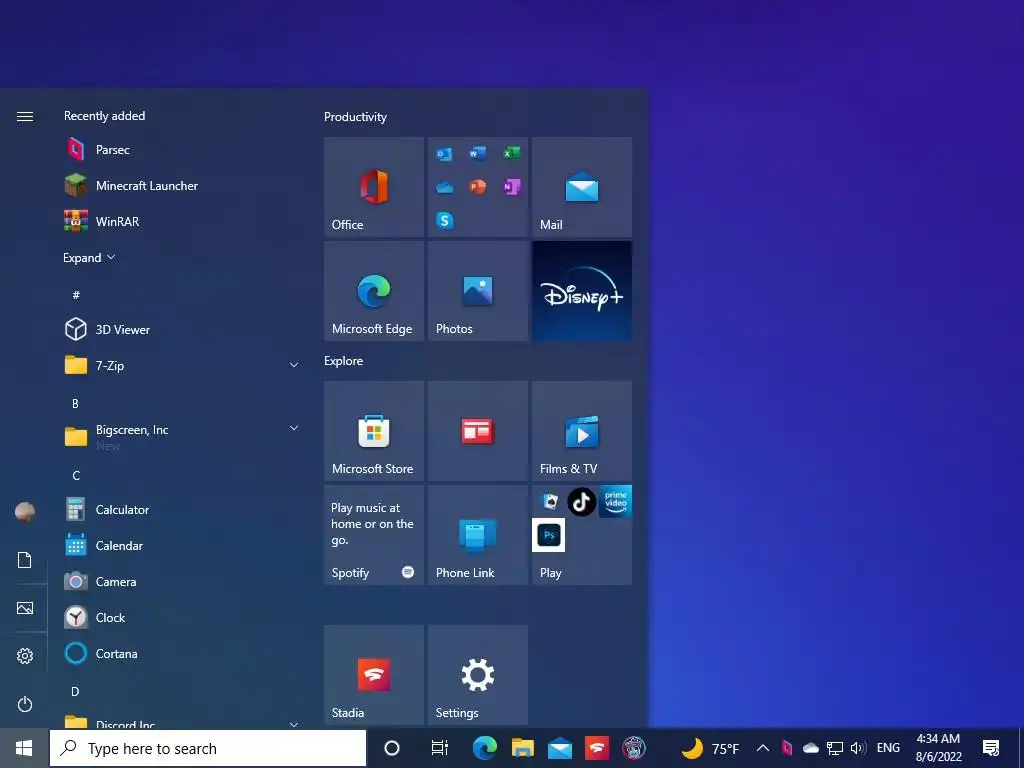Image resolution: width=1024 pixels, height=768 pixels.
Task: Click the Productivity group heading
Action: click(355, 117)
